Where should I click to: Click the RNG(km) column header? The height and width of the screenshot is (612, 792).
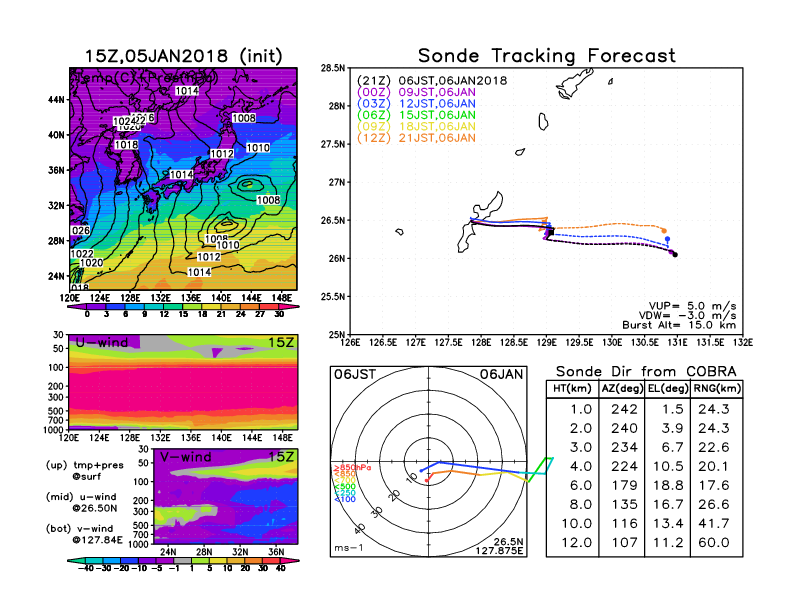click(715, 388)
